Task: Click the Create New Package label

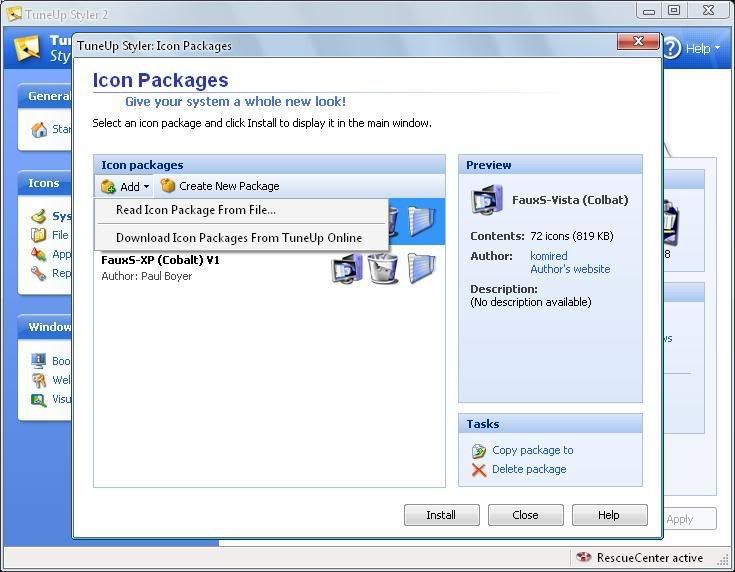Action: pyautogui.click(x=229, y=186)
